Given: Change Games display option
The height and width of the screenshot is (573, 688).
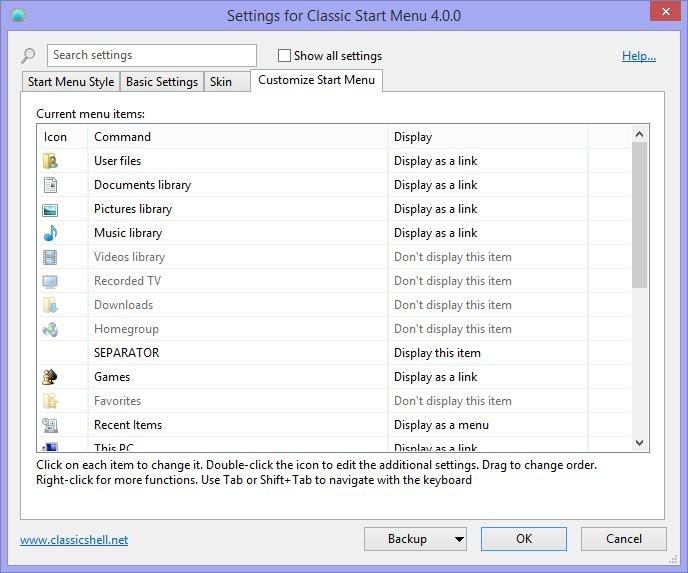Looking at the screenshot, I should click(x=435, y=377).
